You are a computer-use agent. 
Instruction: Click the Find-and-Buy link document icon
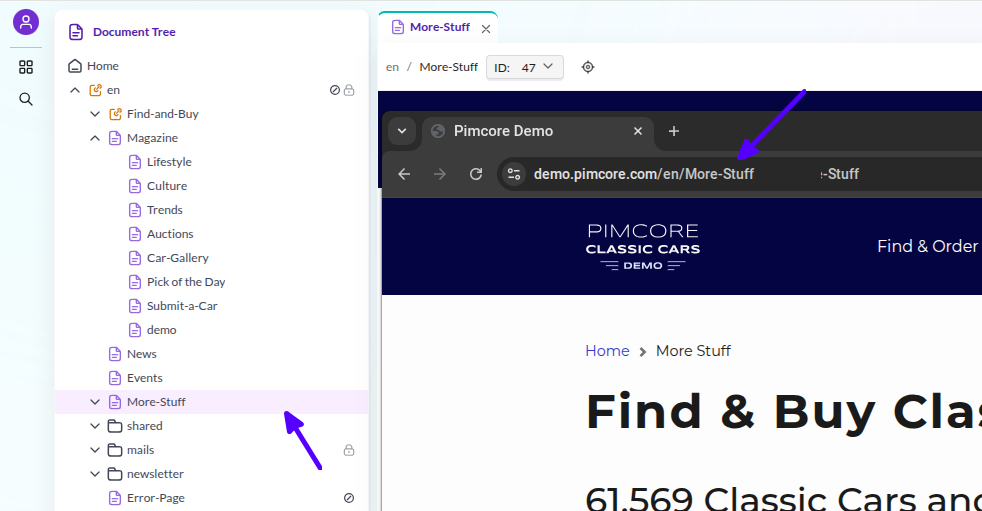click(115, 114)
